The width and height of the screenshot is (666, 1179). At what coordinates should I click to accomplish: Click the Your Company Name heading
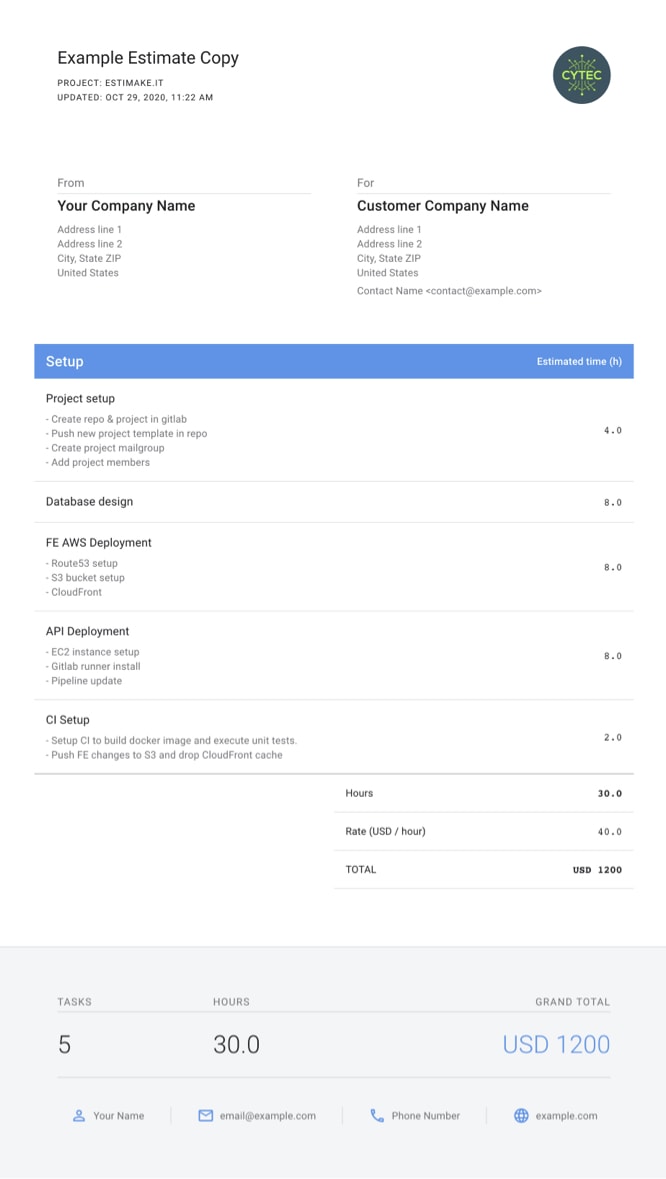pyautogui.click(x=126, y=206)
